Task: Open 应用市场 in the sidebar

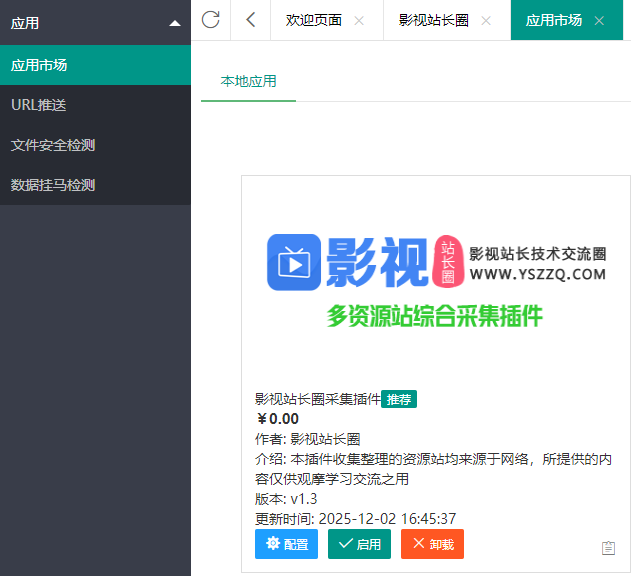Action: click(95, 65)
